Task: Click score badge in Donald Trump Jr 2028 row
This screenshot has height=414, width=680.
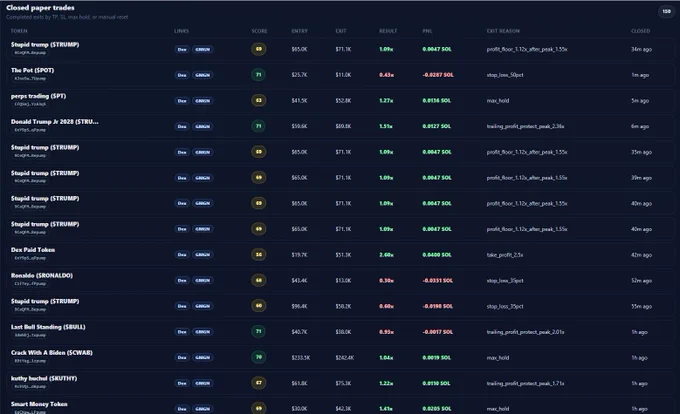Action: 258,126
